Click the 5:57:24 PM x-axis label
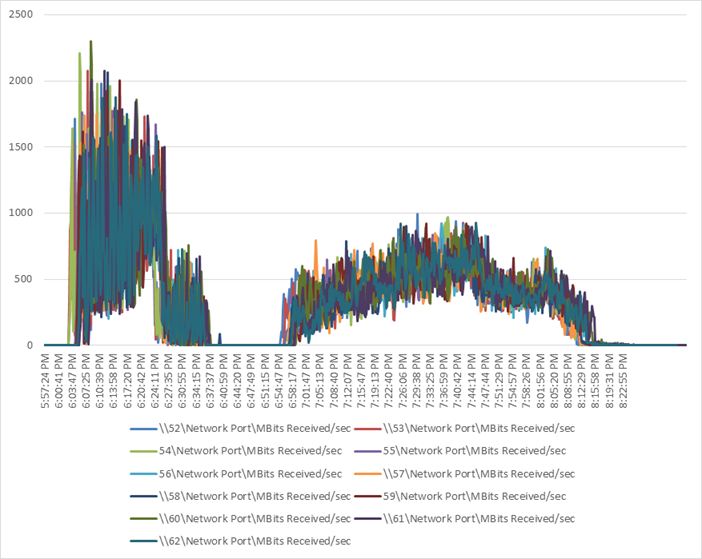Viewport: 702px width, 559px height. click(45, 381)
